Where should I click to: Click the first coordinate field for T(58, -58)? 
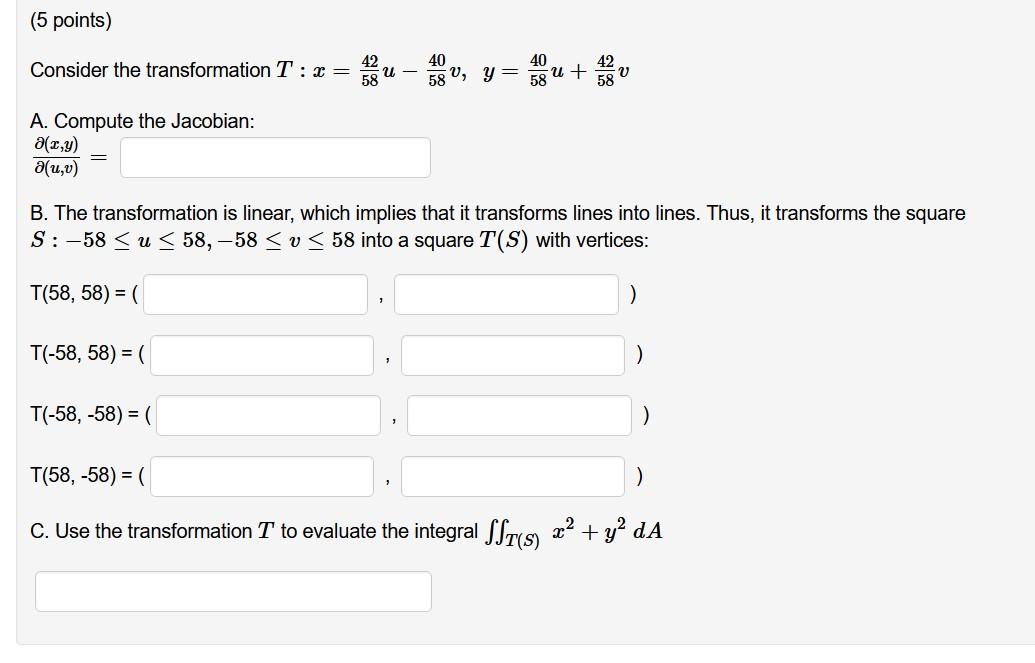pos(261,476)
